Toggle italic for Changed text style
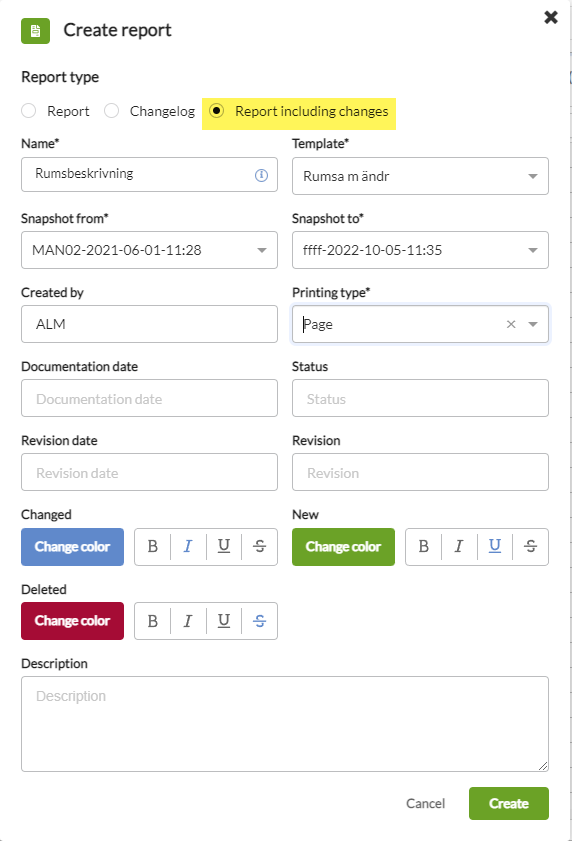The height and width of the screenshot is (841, 572). click(188, 547)
